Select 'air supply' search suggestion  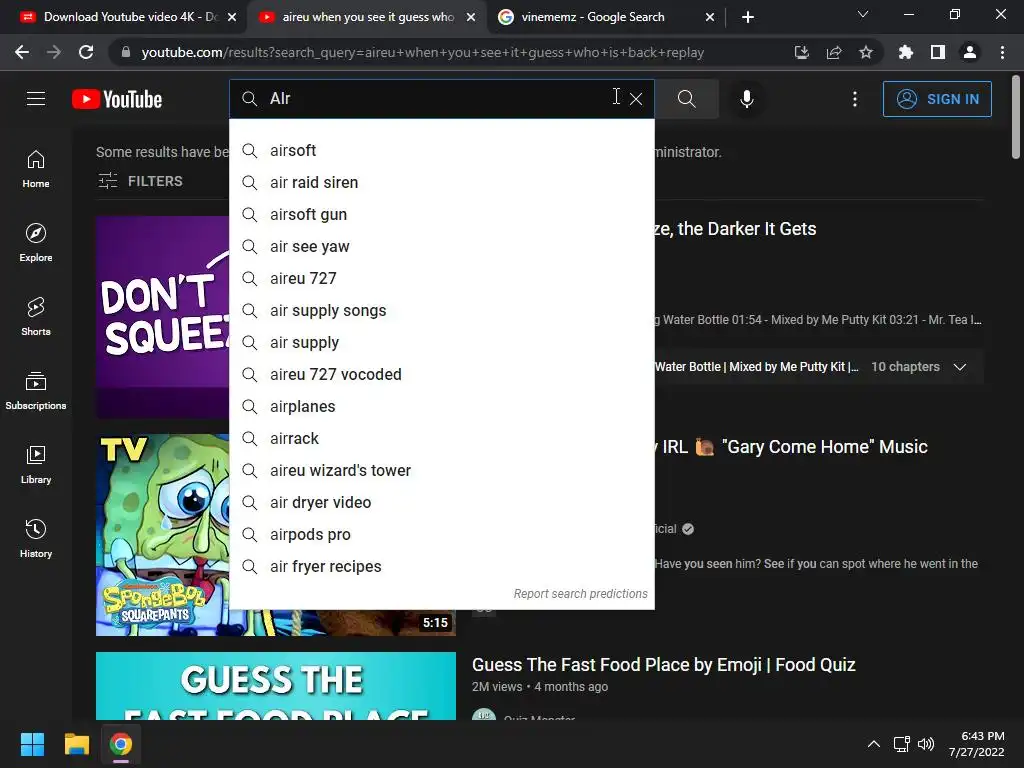click(442, 343)
